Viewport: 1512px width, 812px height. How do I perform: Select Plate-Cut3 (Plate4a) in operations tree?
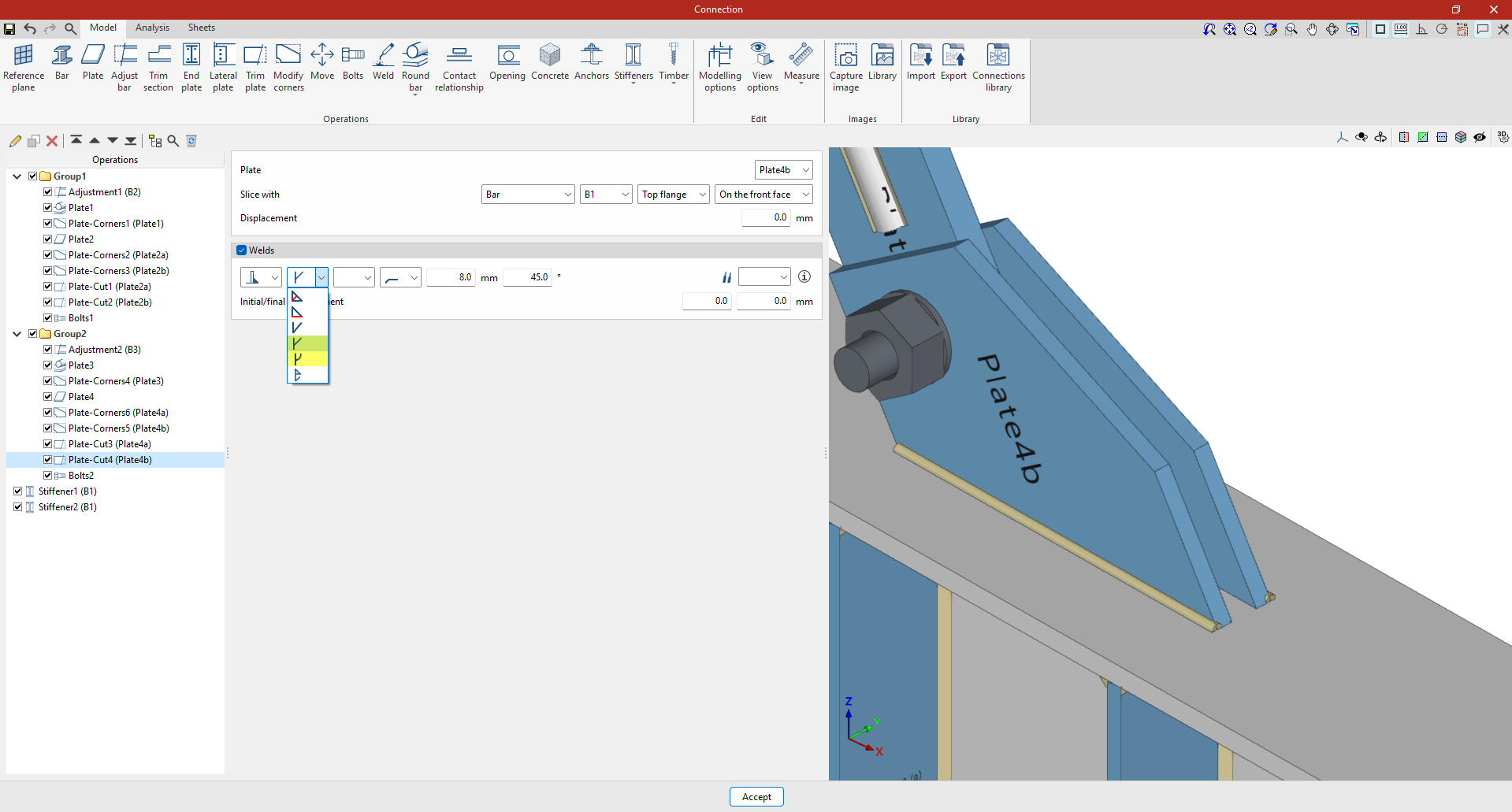point(110,444)
